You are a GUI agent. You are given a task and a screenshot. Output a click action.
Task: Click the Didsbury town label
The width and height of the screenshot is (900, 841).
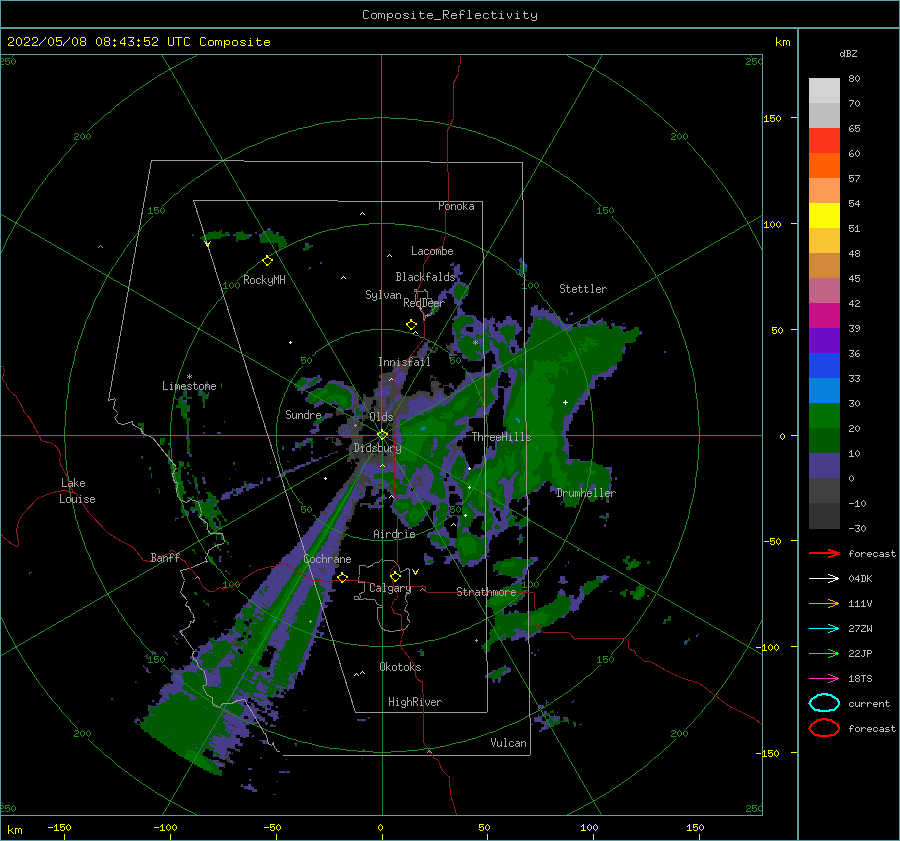pyautogui.click(x=377, y=448)
